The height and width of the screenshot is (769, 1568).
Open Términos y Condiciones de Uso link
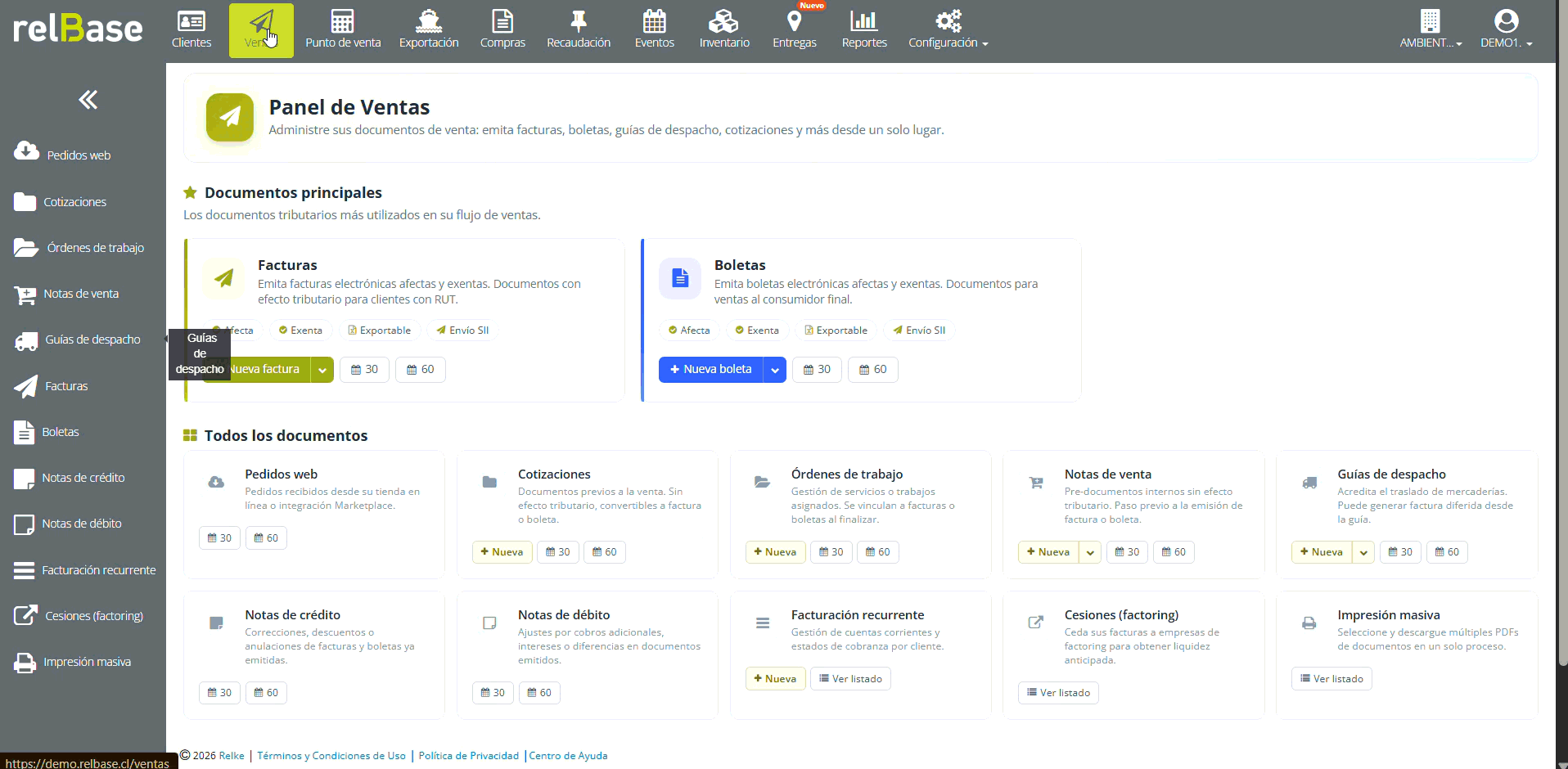coord(331,756)
